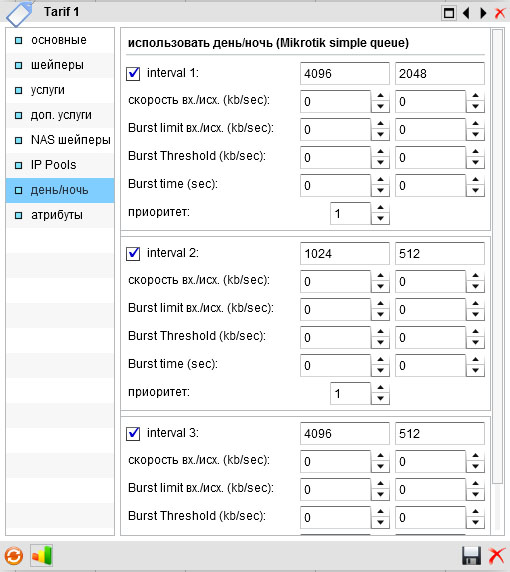Uncheck the interval 3 checkbox
The height and width of the screenshot is (572, 510).
click(x=133, y=433)
